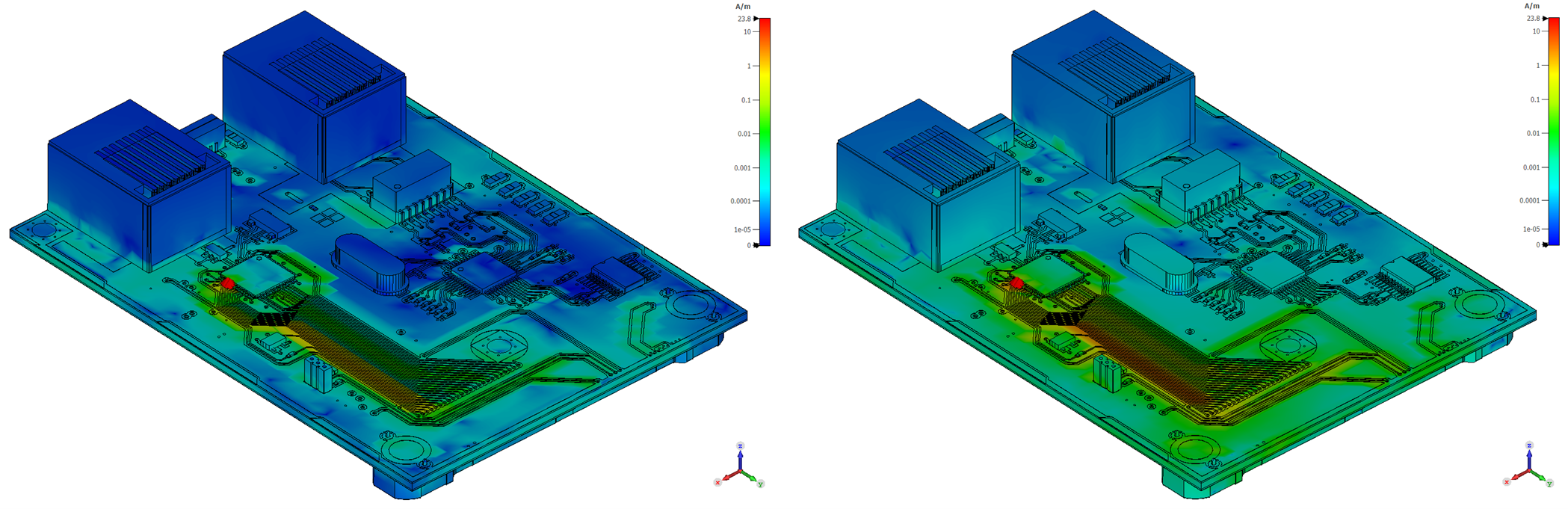The height and width of the screenshot is (509, 1568).
Task: Select the red excitation port in right view
Action: coord(1016,283)
